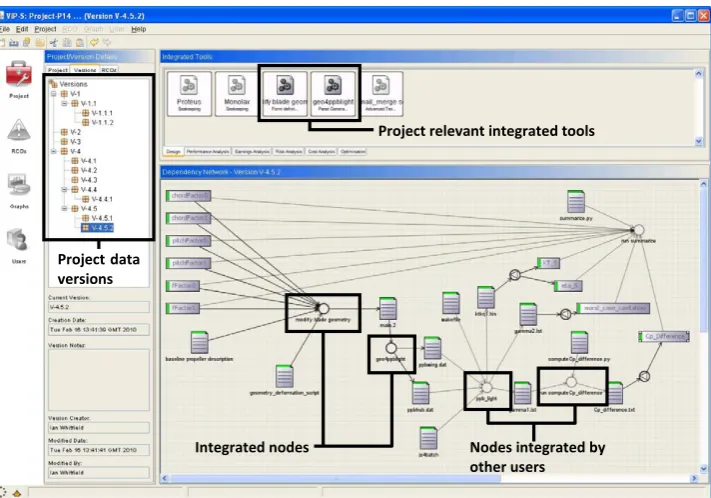Select the gamma2.lst file node

[528, 314]
